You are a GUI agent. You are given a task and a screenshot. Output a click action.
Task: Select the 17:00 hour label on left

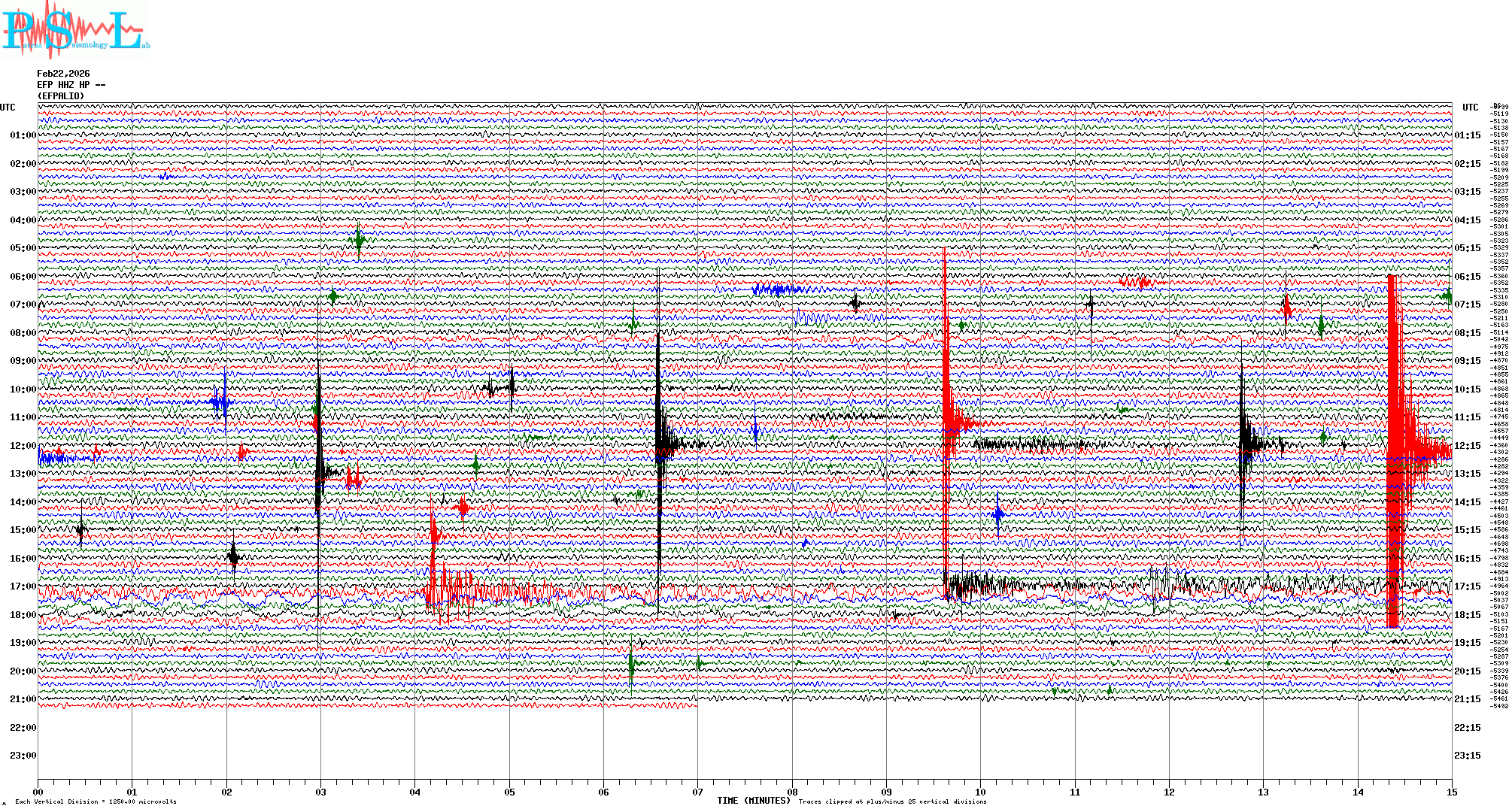tap(23, 586)
